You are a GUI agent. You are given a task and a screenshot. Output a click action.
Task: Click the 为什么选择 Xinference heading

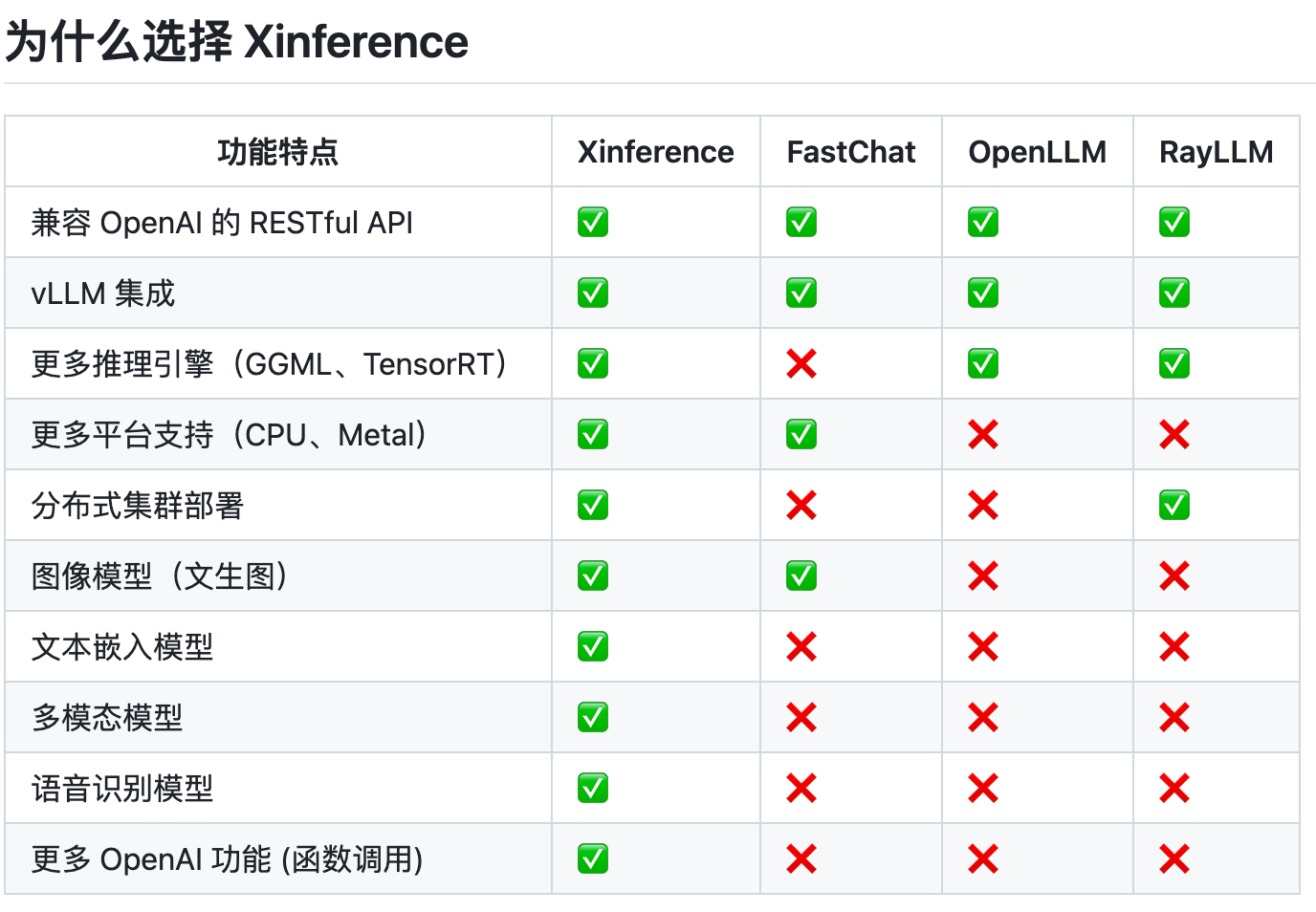coord(237,42)
